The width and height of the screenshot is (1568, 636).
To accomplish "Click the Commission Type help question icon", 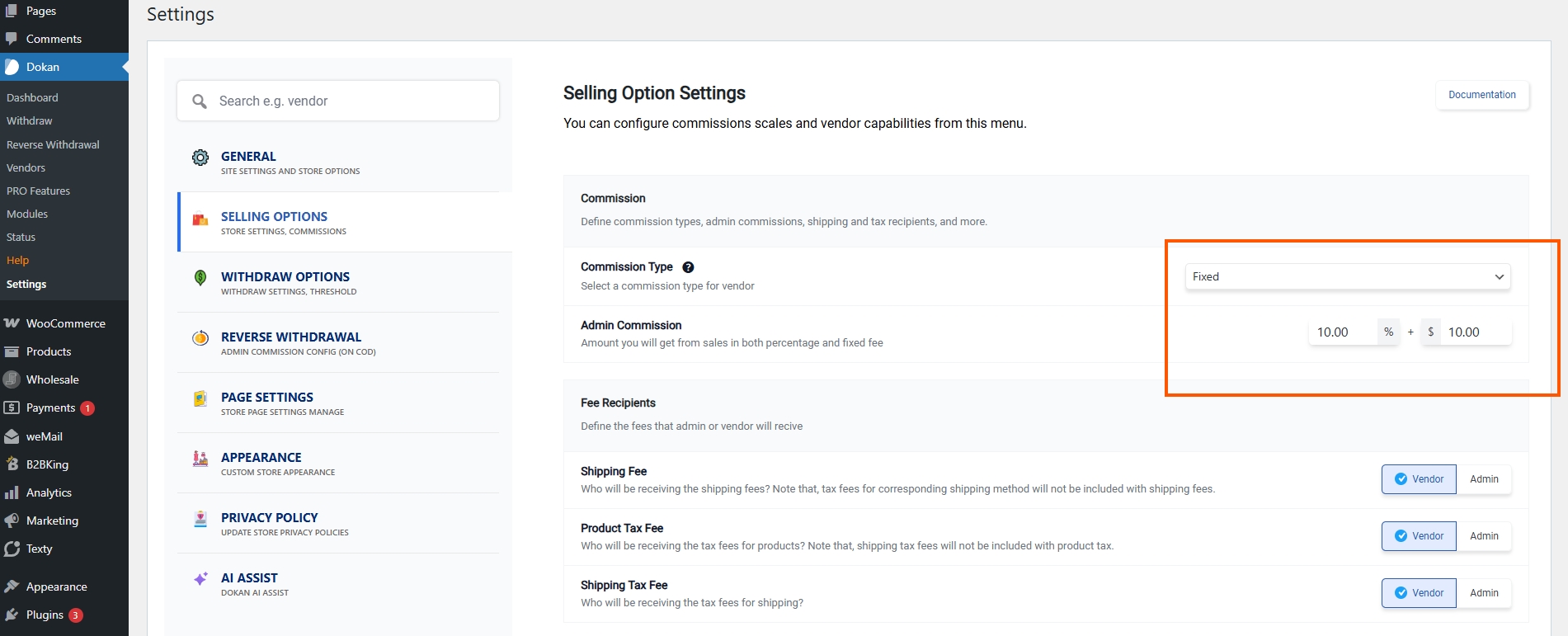I will pos(688,267).
